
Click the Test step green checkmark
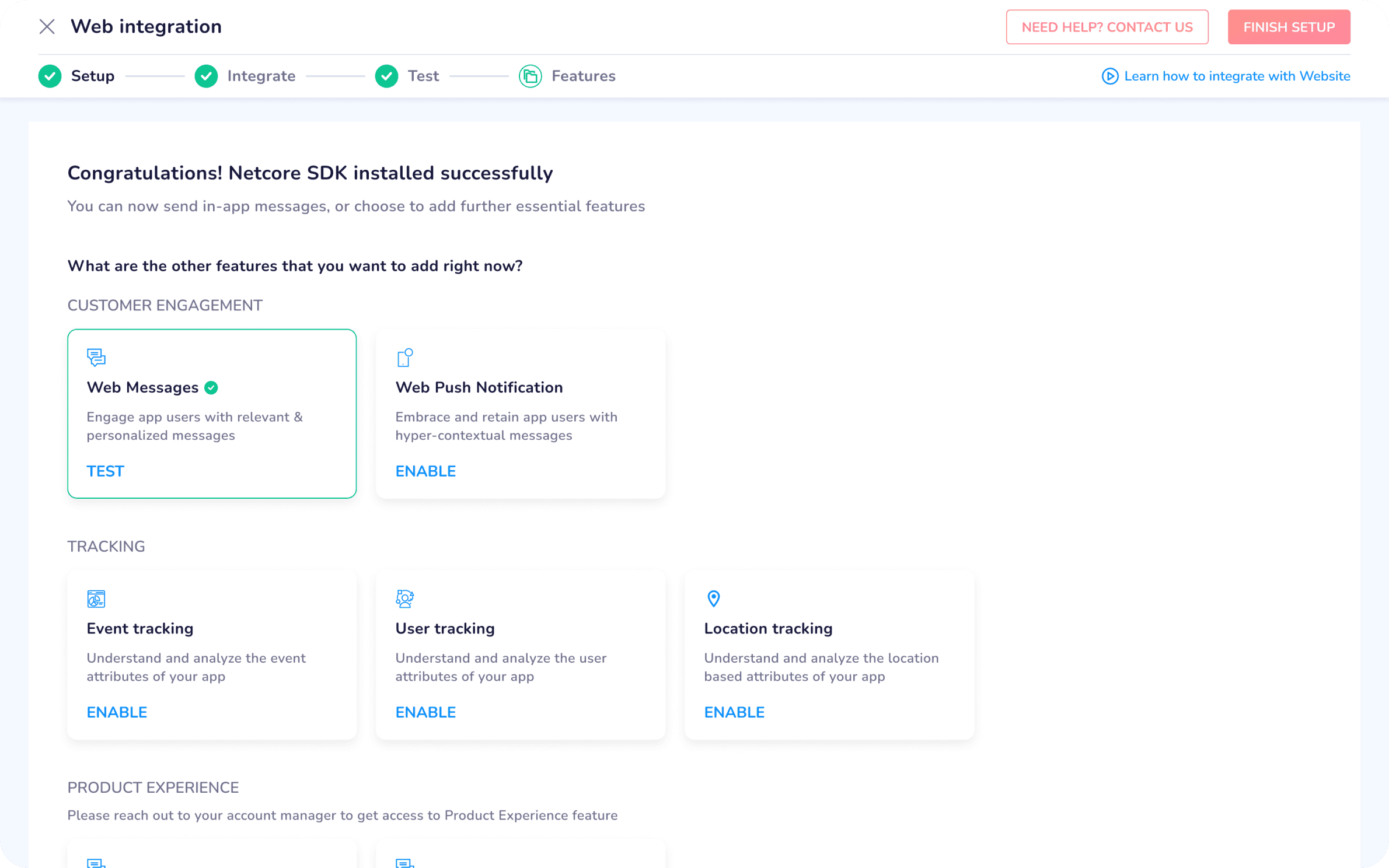(x=386, y=76)
